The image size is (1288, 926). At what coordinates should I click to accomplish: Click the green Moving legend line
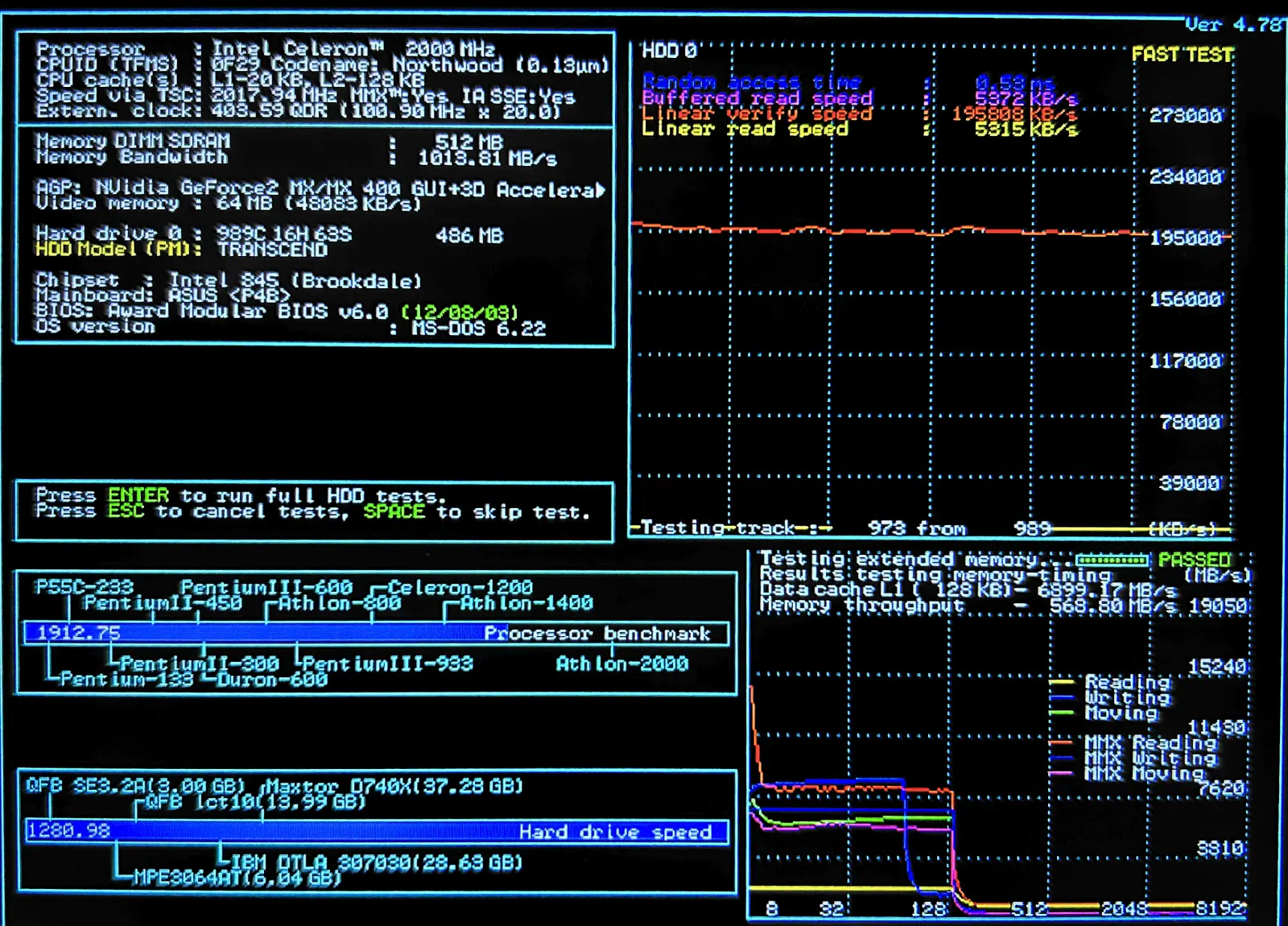(x=1062, y=713)
